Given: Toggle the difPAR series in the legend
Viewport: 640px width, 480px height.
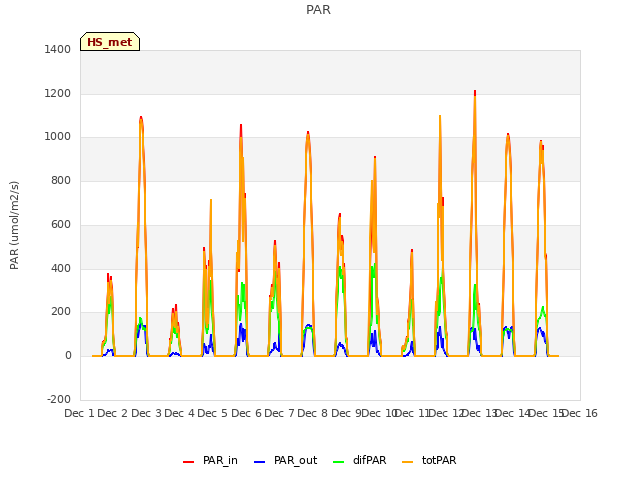Looking at the screenshot, I should pos(360,460).
